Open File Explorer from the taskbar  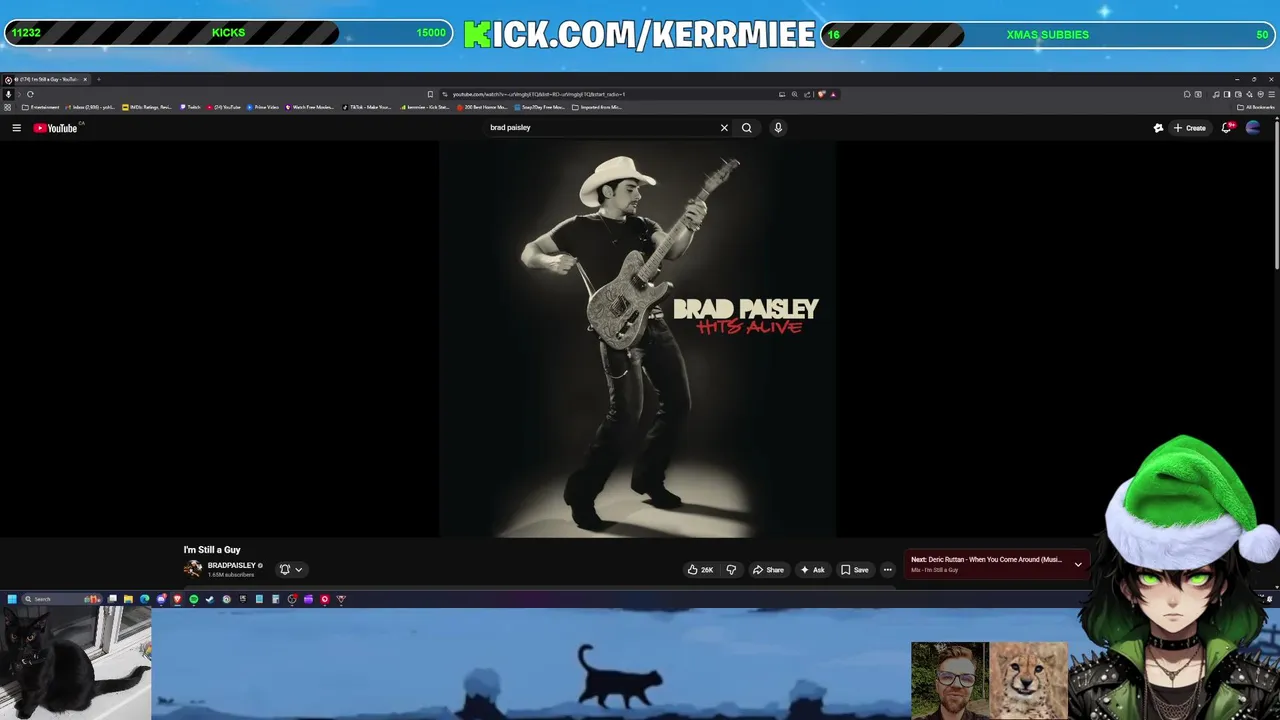(x=128, y=599)
